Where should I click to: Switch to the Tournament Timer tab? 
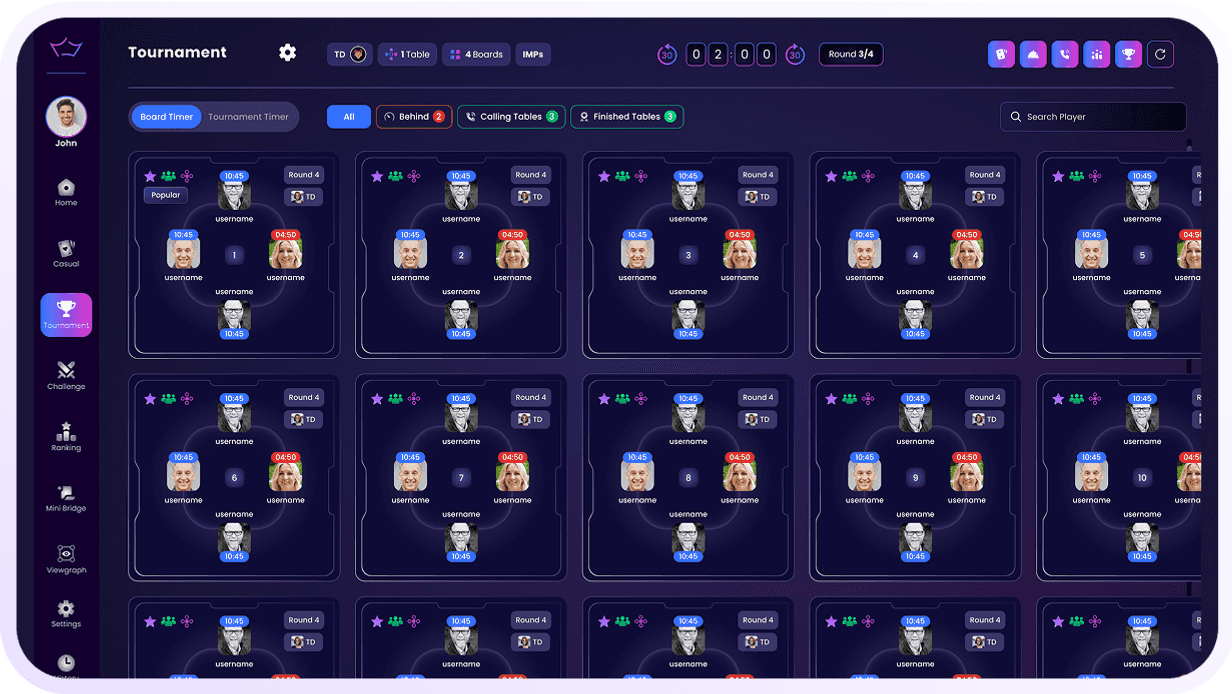248,116
